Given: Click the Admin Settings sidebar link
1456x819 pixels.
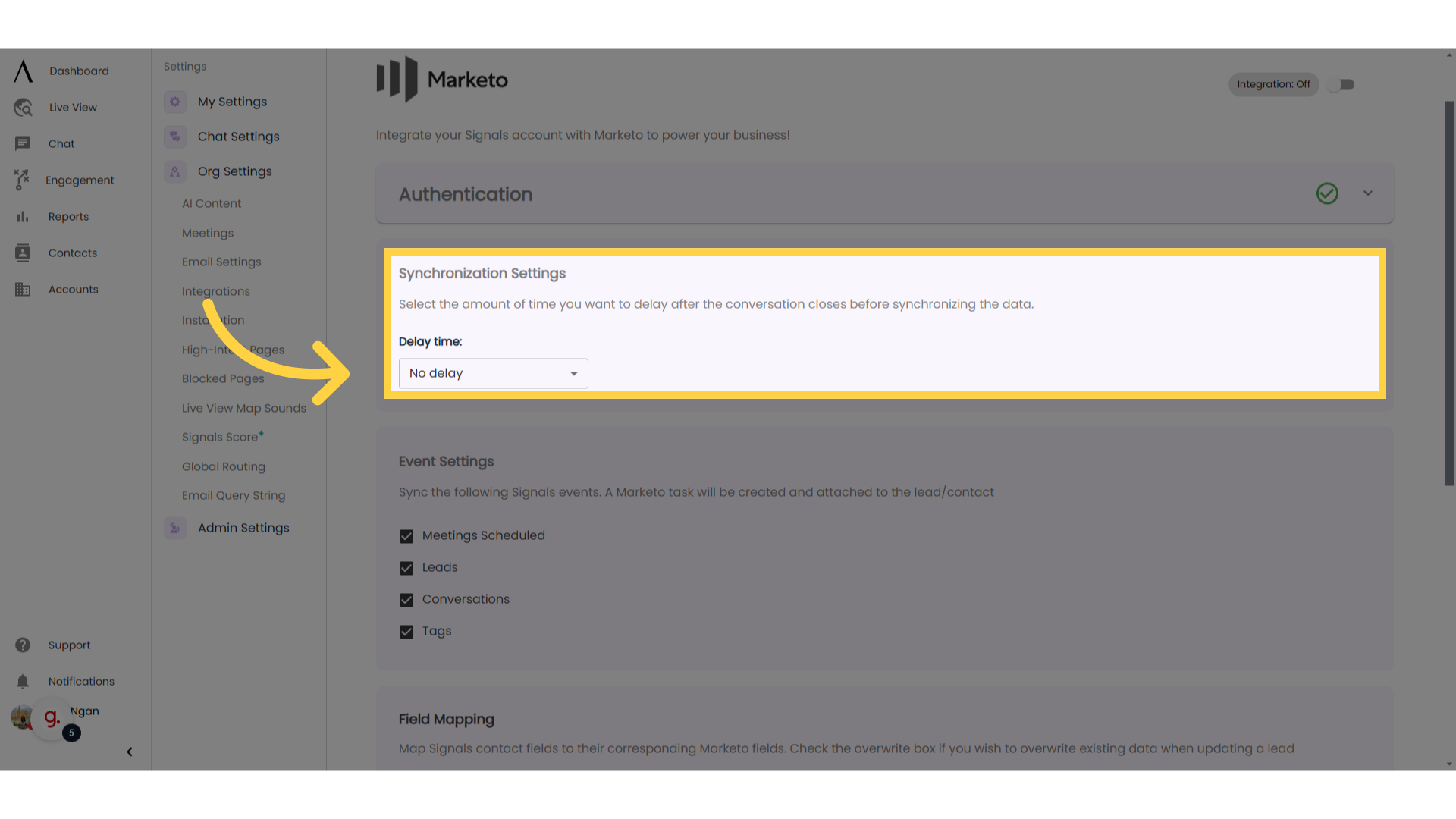Looking at the screenshot, I should (x=243, y=527).
